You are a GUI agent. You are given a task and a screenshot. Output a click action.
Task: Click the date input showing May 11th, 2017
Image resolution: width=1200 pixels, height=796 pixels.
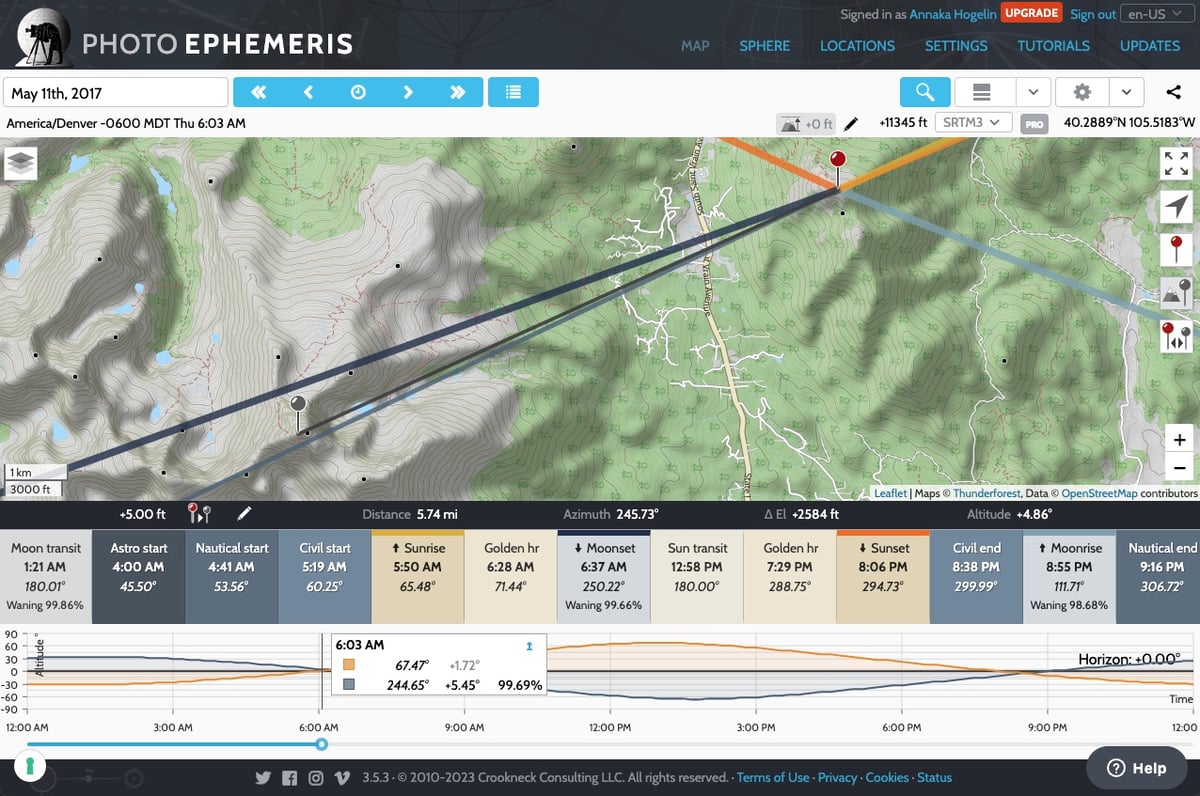click(115, 91)
